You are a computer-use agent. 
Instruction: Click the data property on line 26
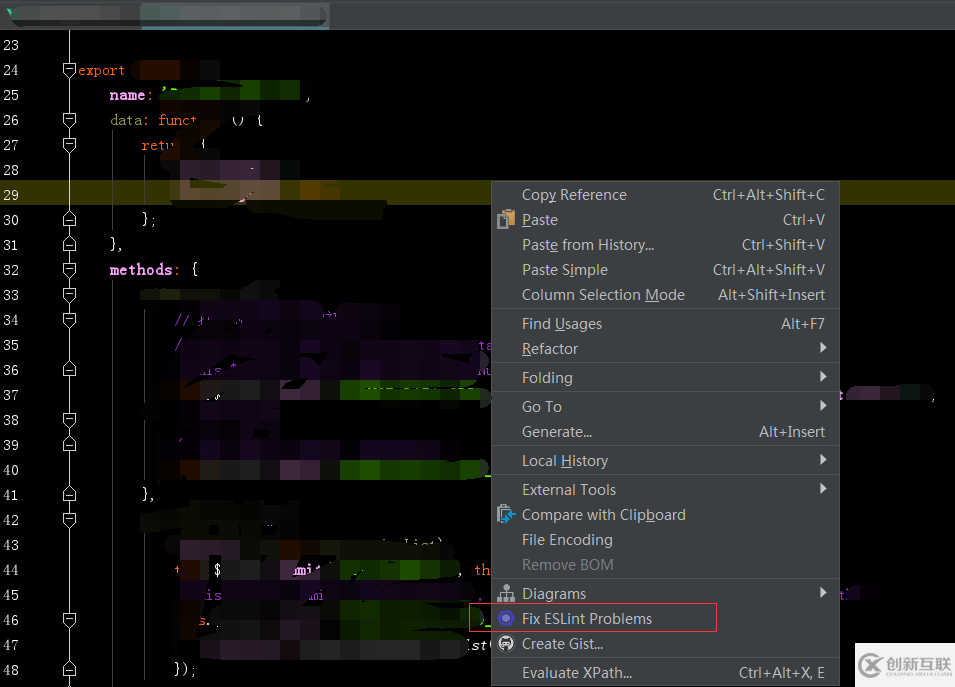click(x=126, y=120)
